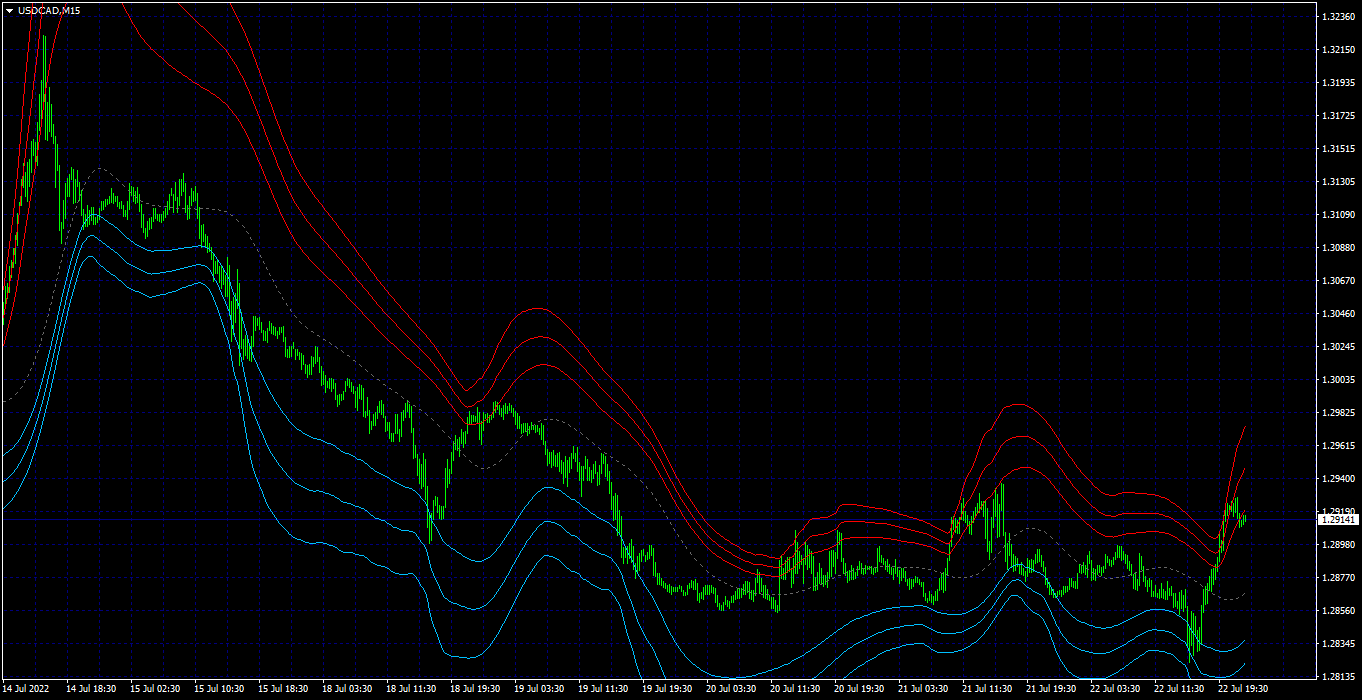
Task: Select the current price label 1.29141
Action: [1338, 520]
